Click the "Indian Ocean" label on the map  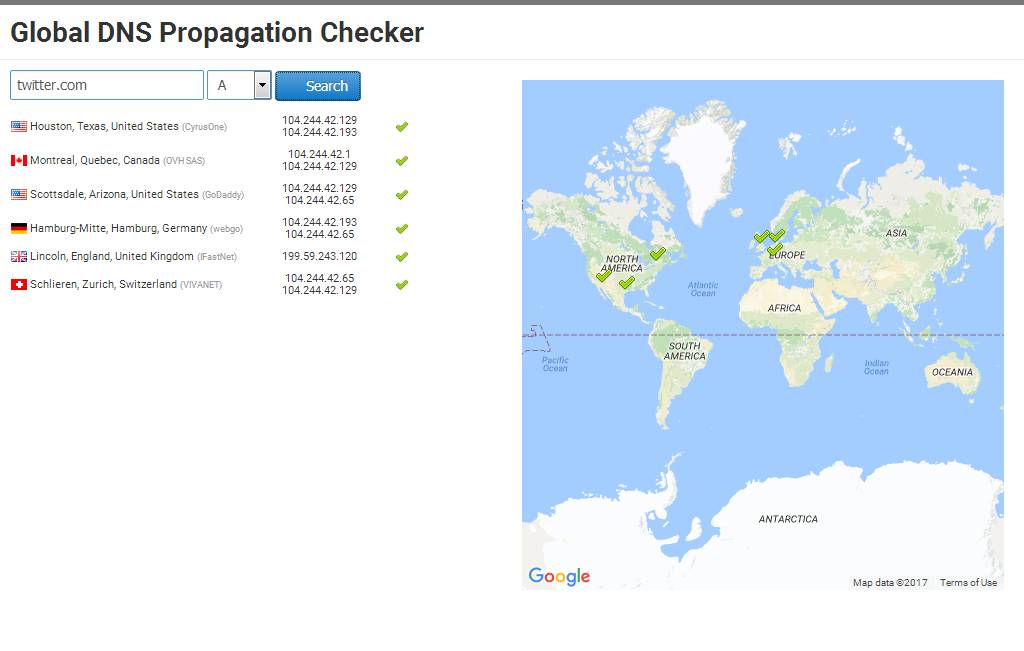pyautogui.click(x=876, y=367)
